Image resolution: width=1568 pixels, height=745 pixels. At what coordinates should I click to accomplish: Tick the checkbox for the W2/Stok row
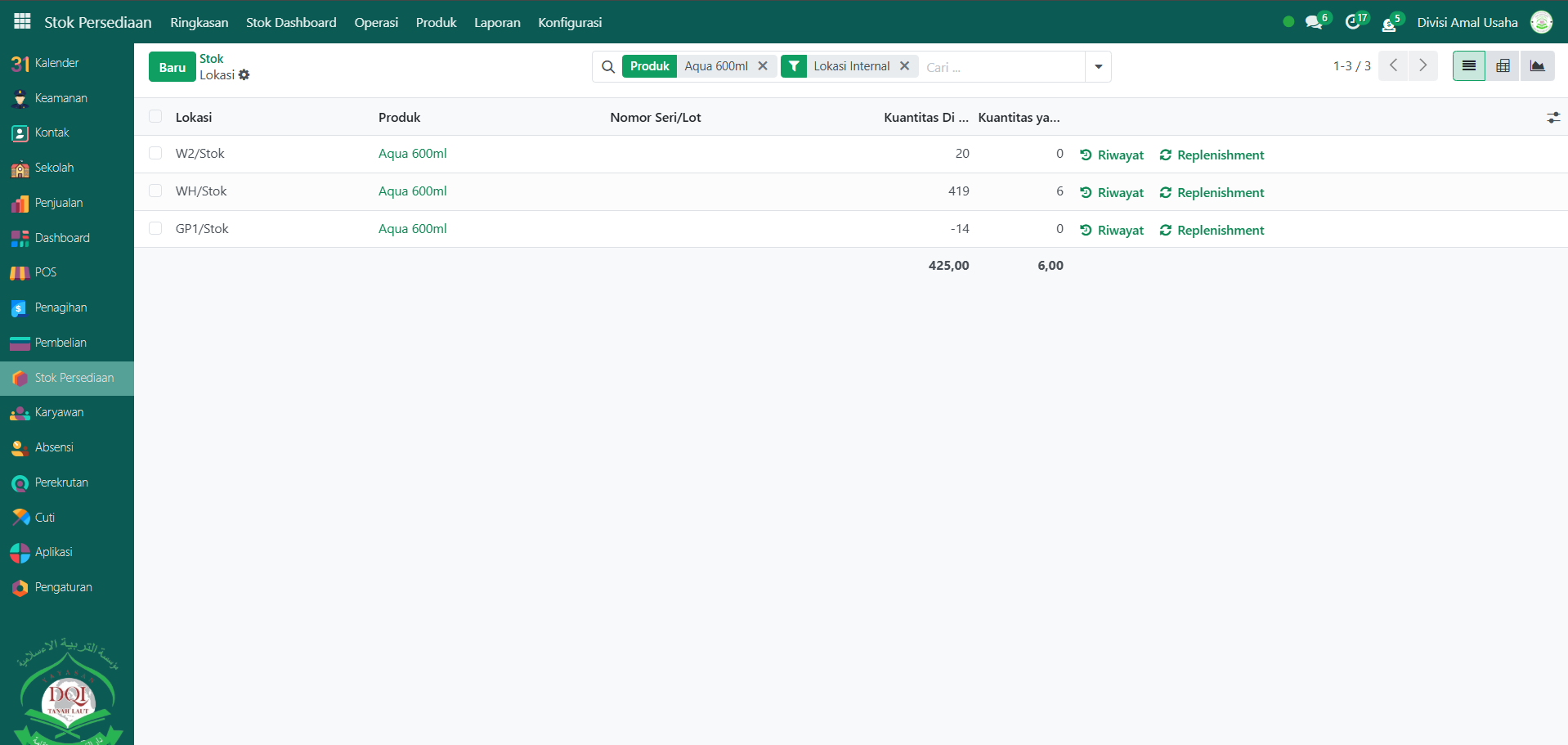155,153
